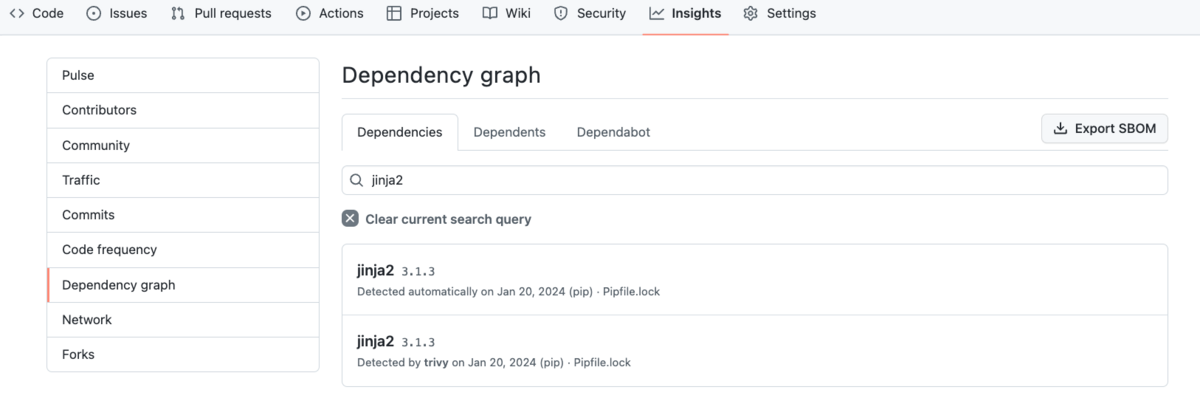The height and width of the screenshot is (401, 1200).
Task: Open the Projects tab
Action: point(423,14)
